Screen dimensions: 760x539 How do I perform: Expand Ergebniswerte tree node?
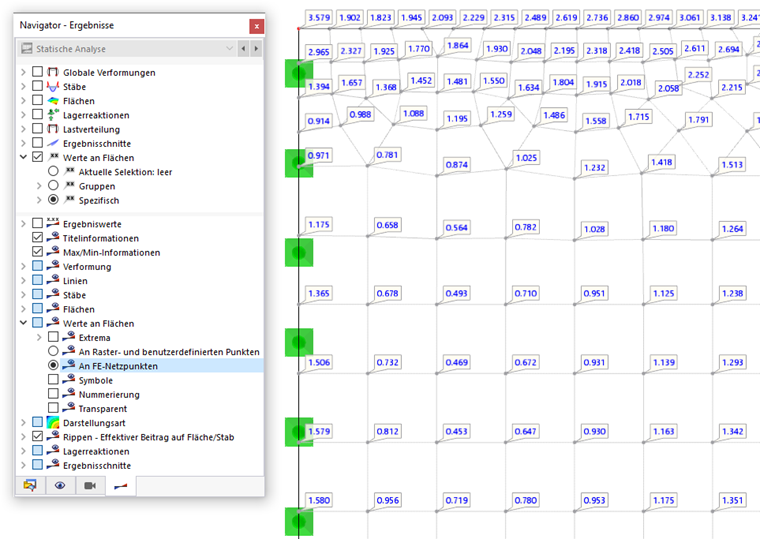tap(23, 223)
